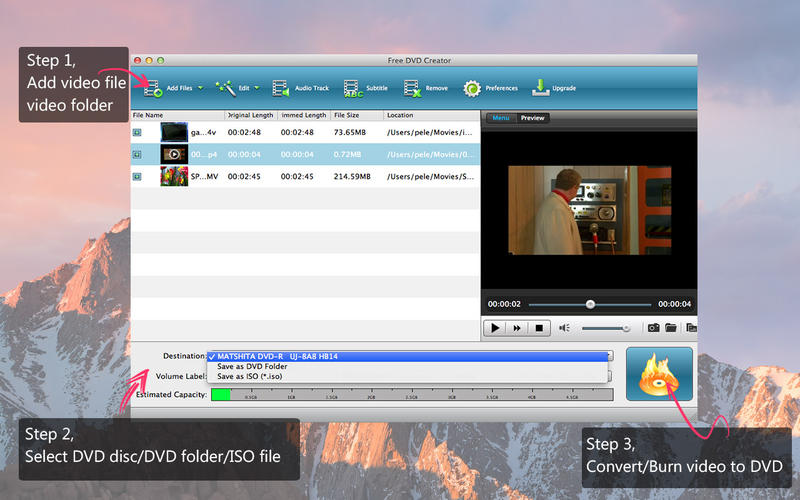Open Preferences gear icon
This screenshot has height=500, width=800.
472,88
